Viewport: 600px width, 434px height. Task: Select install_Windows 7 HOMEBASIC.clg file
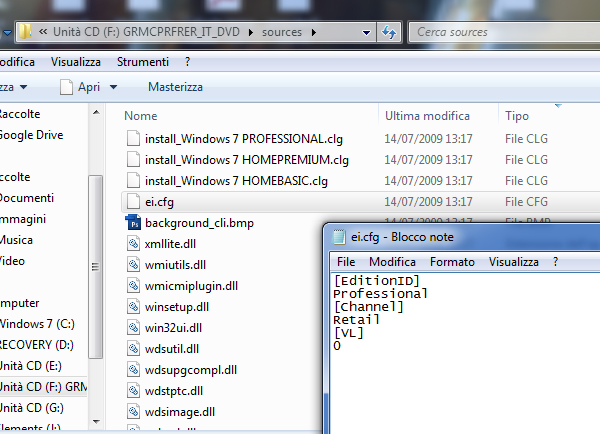click(x=236, y=181)
